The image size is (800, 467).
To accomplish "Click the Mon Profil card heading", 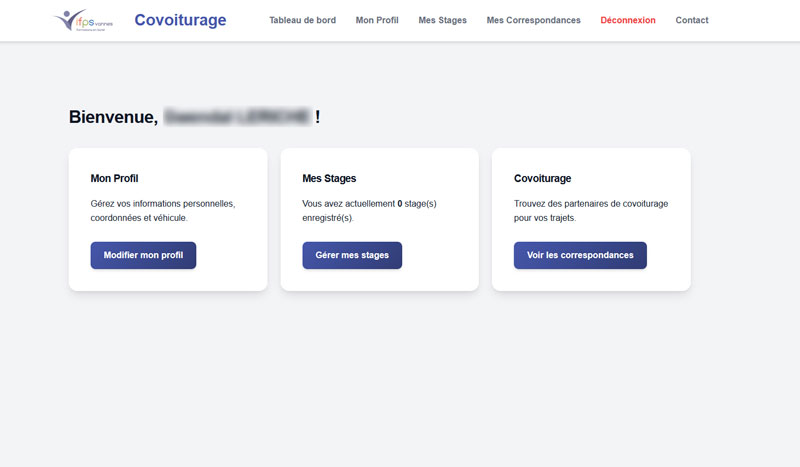I will (114, 178).
